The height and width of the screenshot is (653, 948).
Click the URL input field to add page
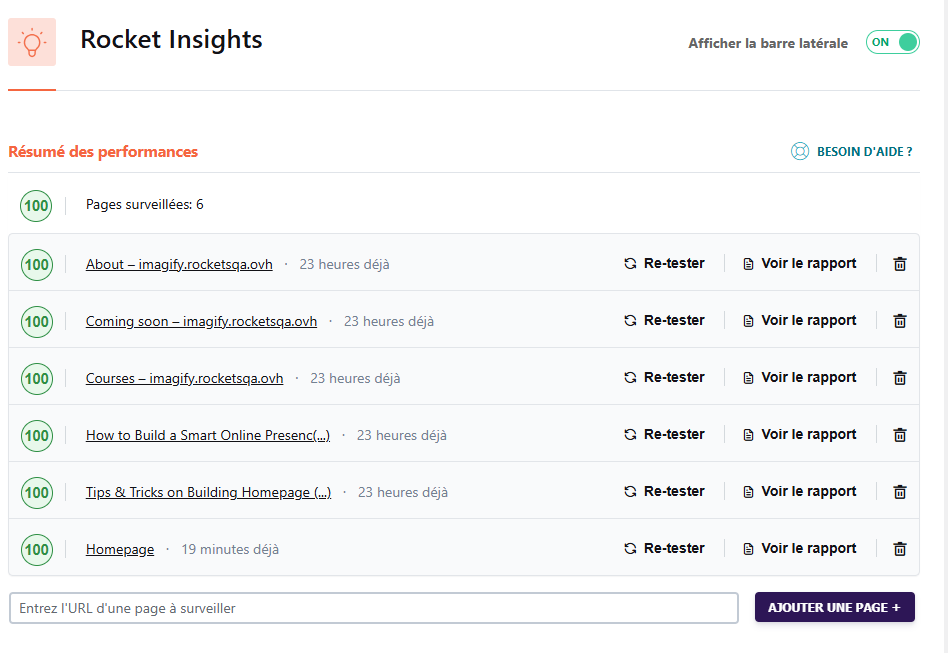[x=373, y=608]
